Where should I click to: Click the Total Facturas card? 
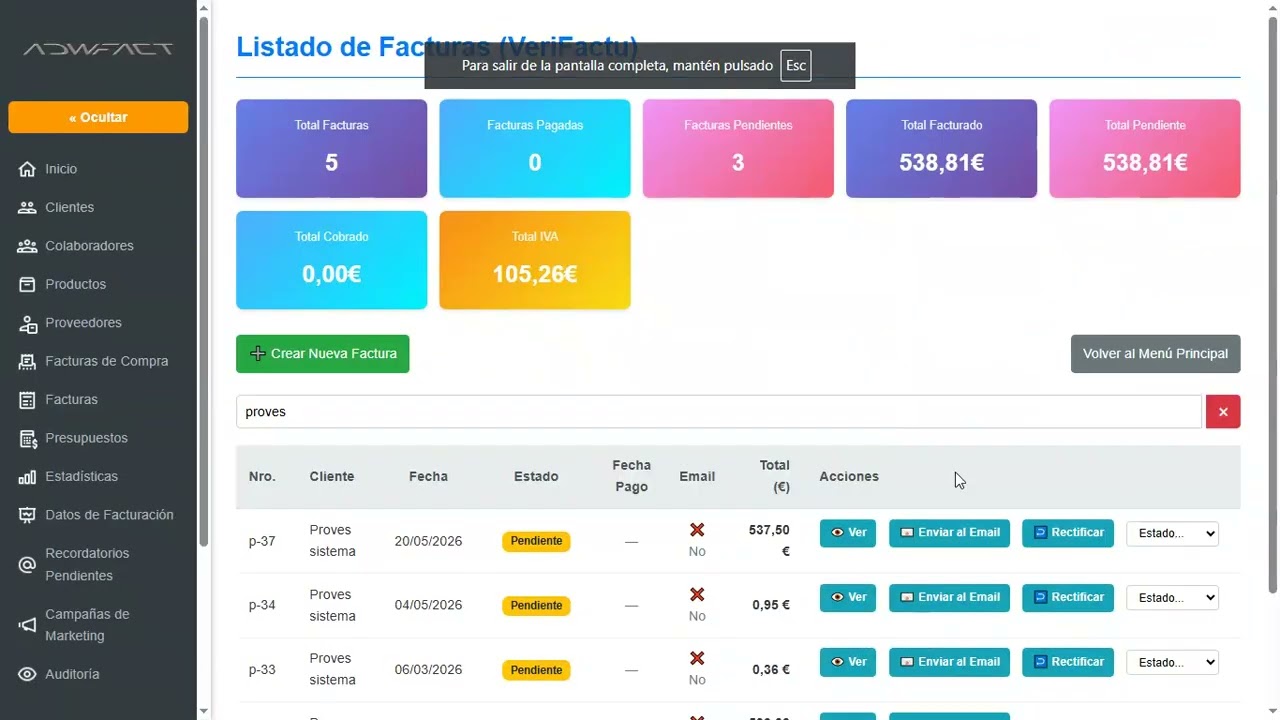click(x=331, y=149)
